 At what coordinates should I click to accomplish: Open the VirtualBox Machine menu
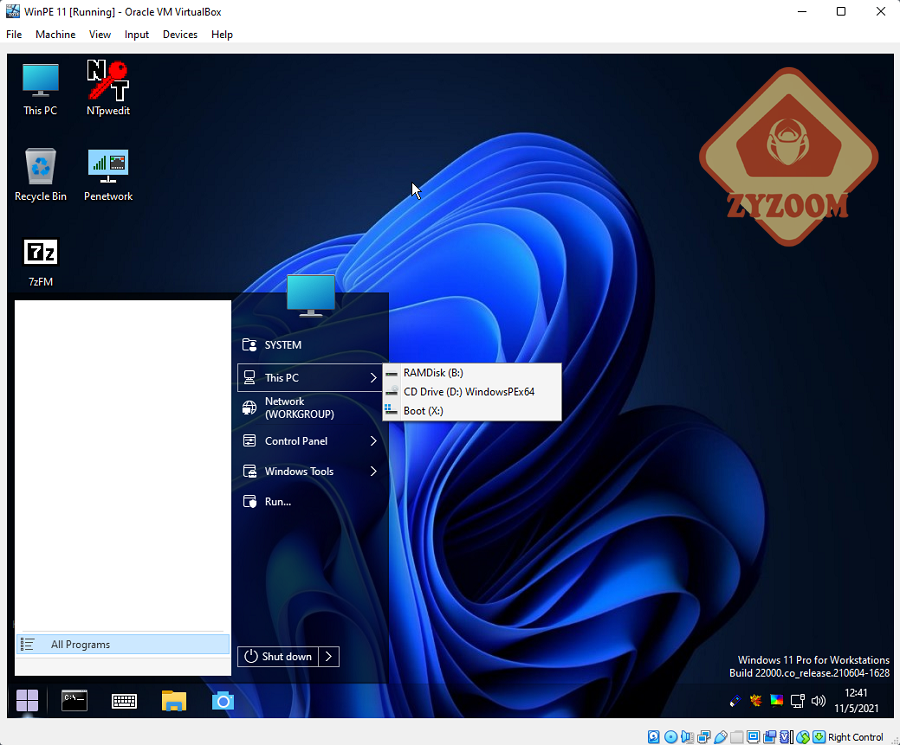(55, 34)
